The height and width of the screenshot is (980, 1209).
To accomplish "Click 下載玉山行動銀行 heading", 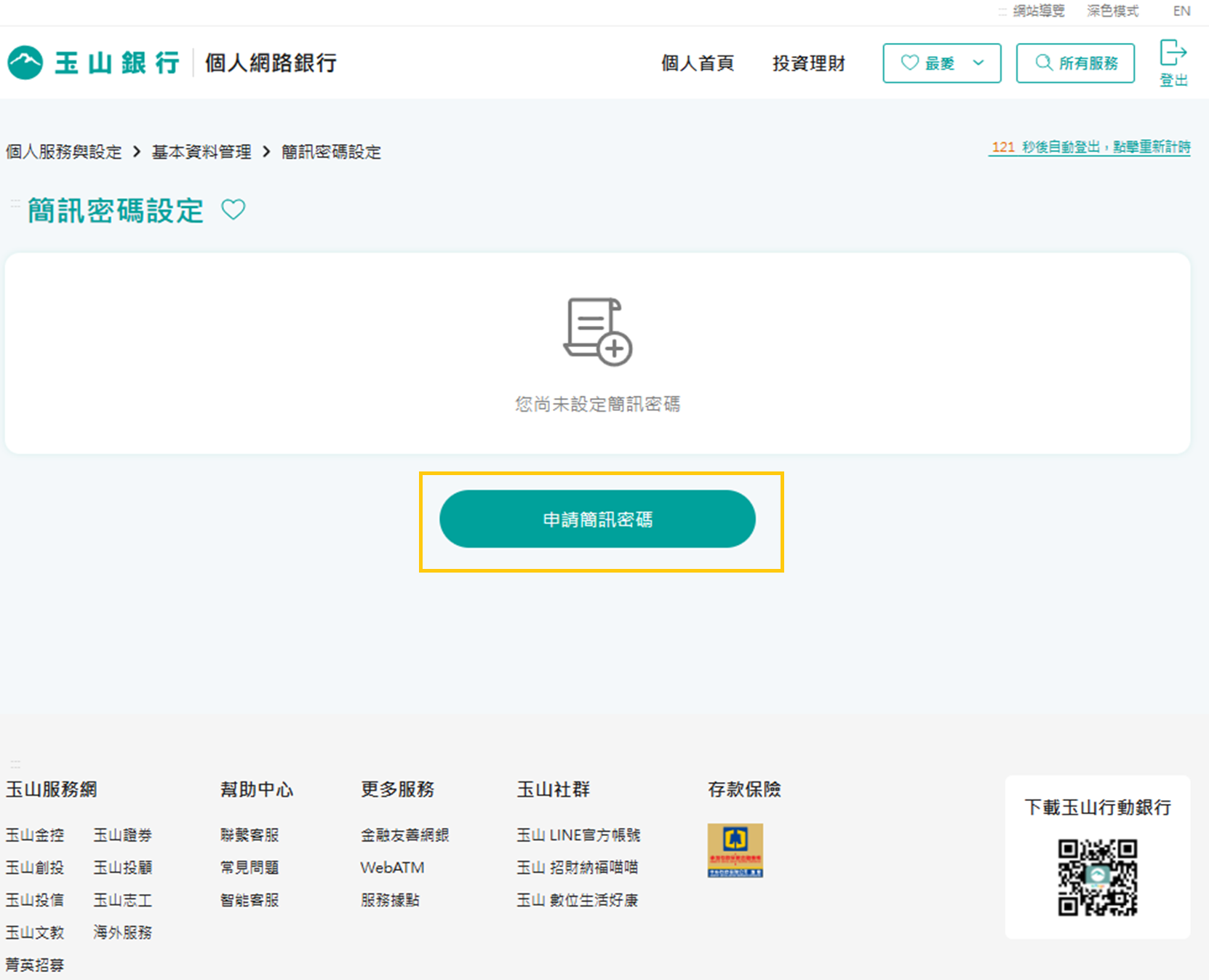I will pyautogui.click(x=1098, y=807).
